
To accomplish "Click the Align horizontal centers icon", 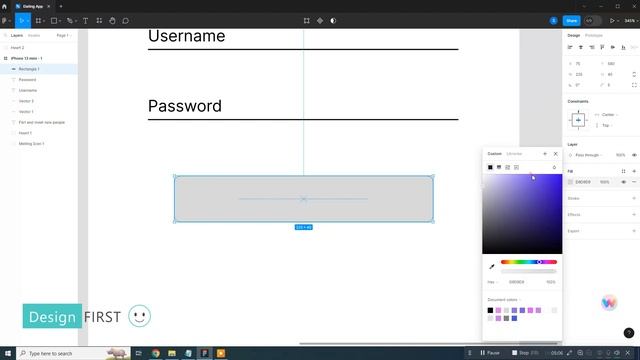I will point(581,47).
